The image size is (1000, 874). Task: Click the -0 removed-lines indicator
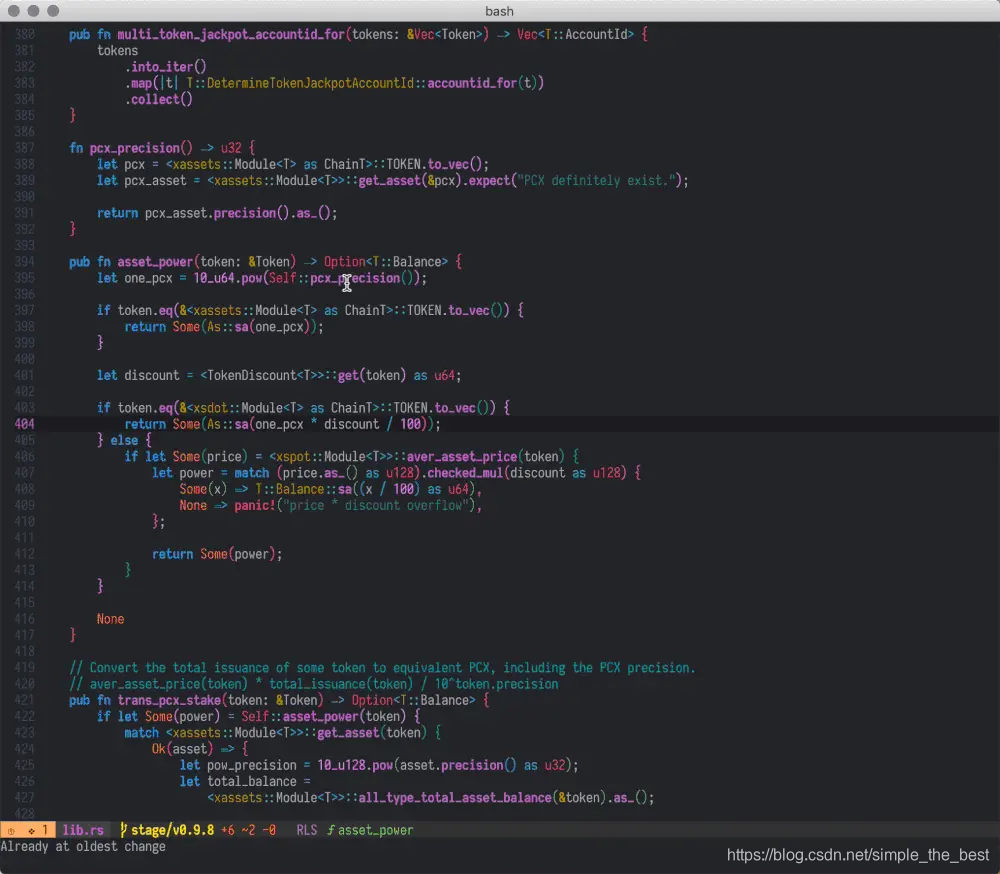pyautogui.click(x=269, y=830)
